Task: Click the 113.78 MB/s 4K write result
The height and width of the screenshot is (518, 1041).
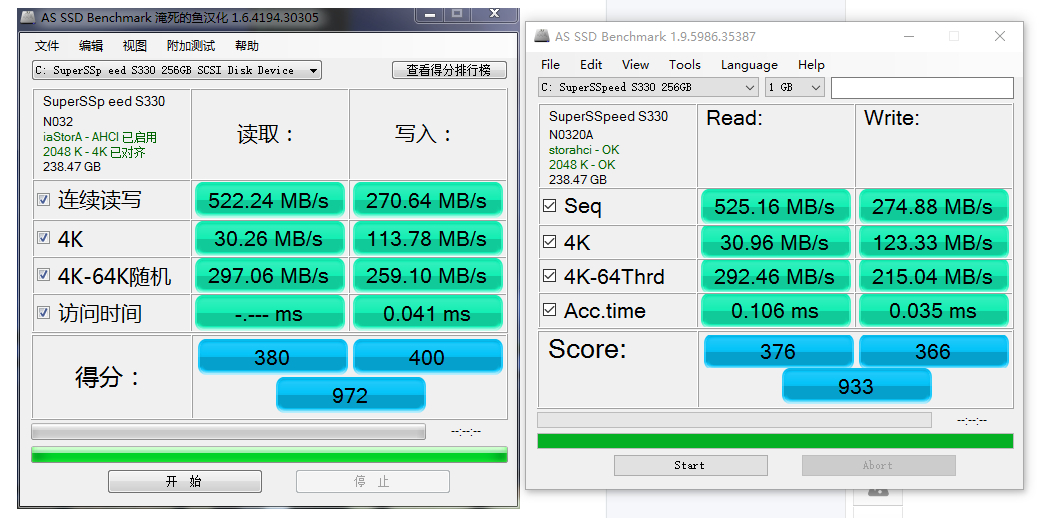Action: [x=427, y=237]
